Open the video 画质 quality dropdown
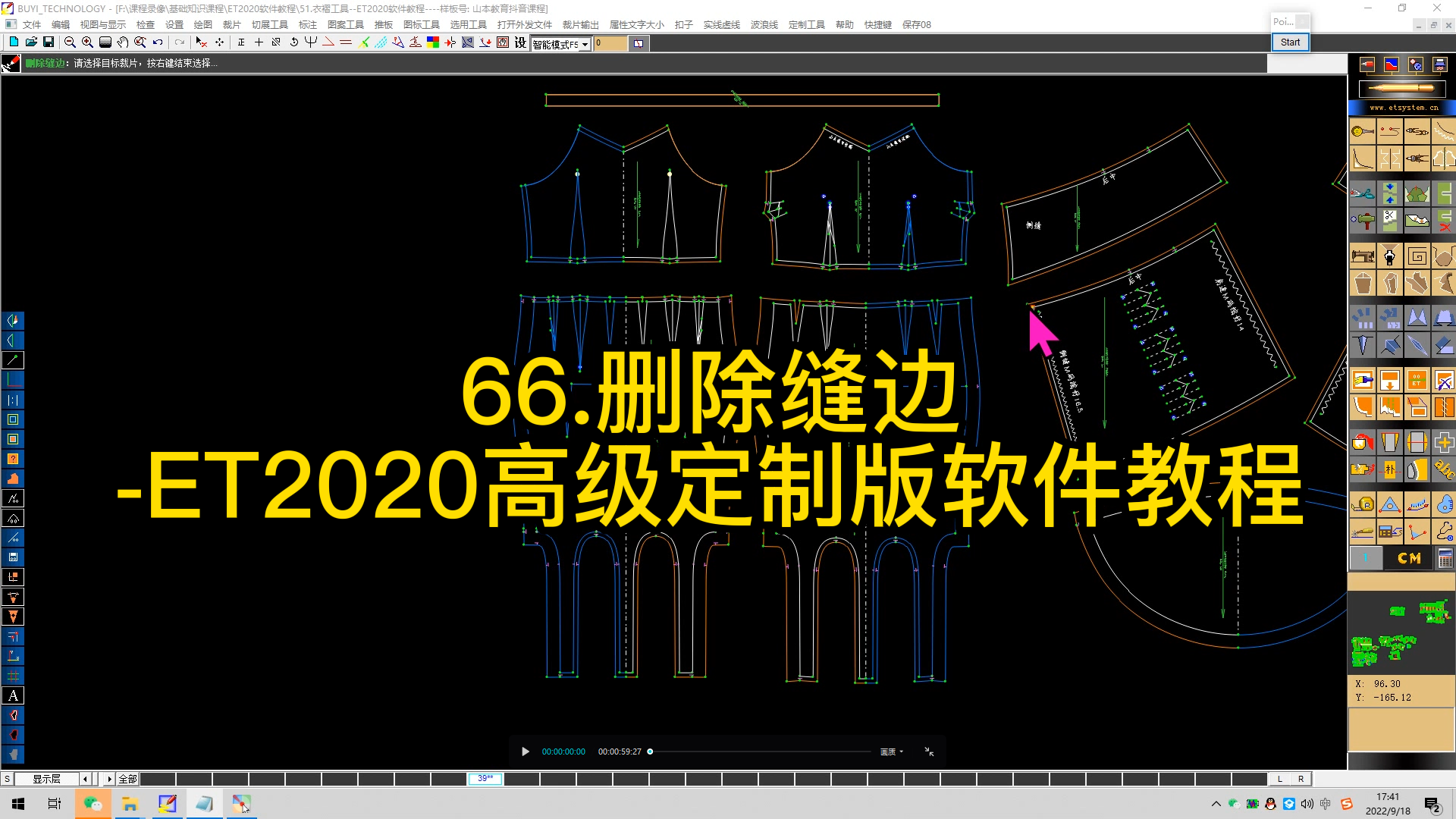Screen dimensions: 1456x819 (891, 752)
